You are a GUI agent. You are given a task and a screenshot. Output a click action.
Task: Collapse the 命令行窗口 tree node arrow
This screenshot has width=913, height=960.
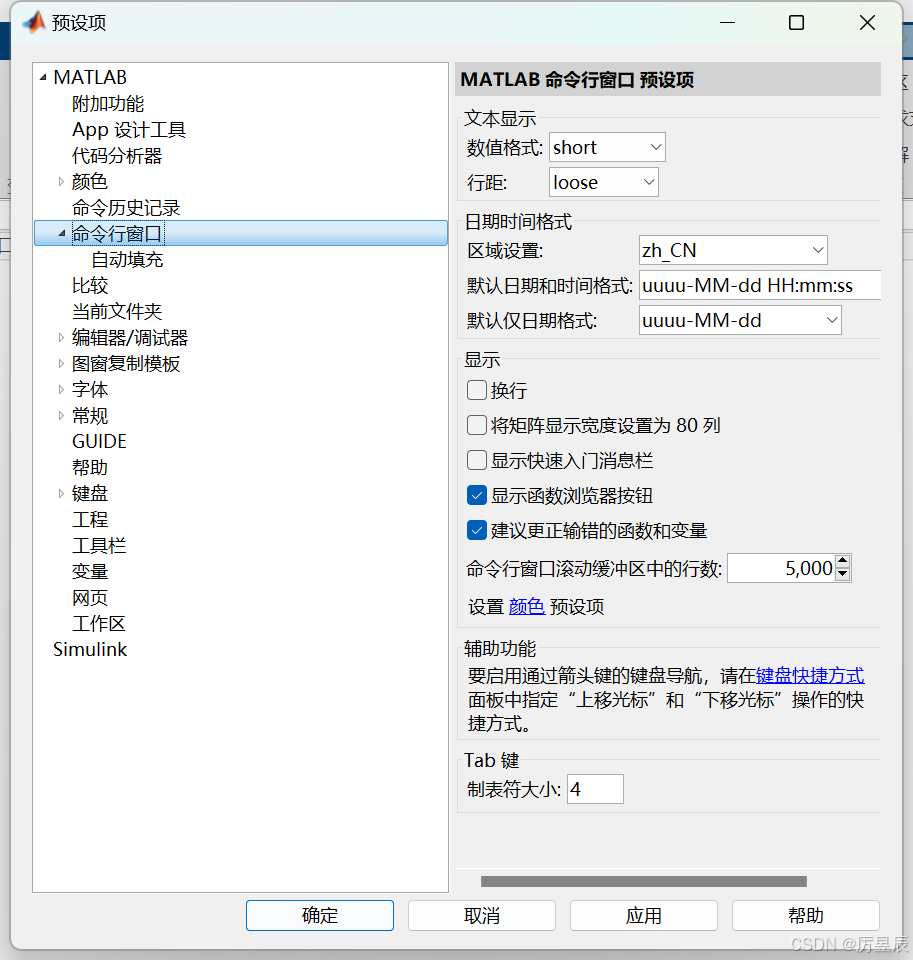pos(61,233)
